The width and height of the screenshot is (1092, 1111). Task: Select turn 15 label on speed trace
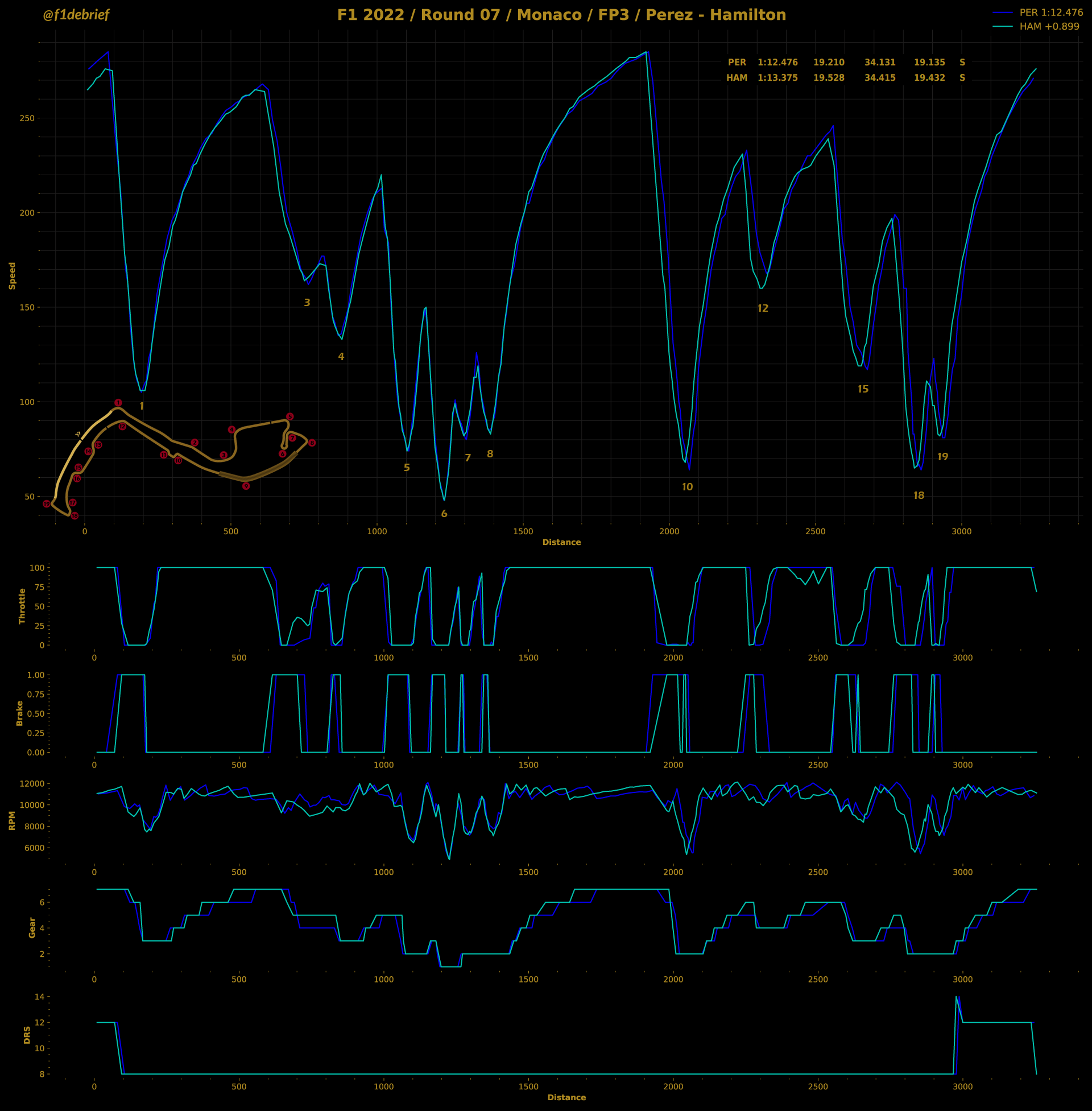(x=863, y=389)
